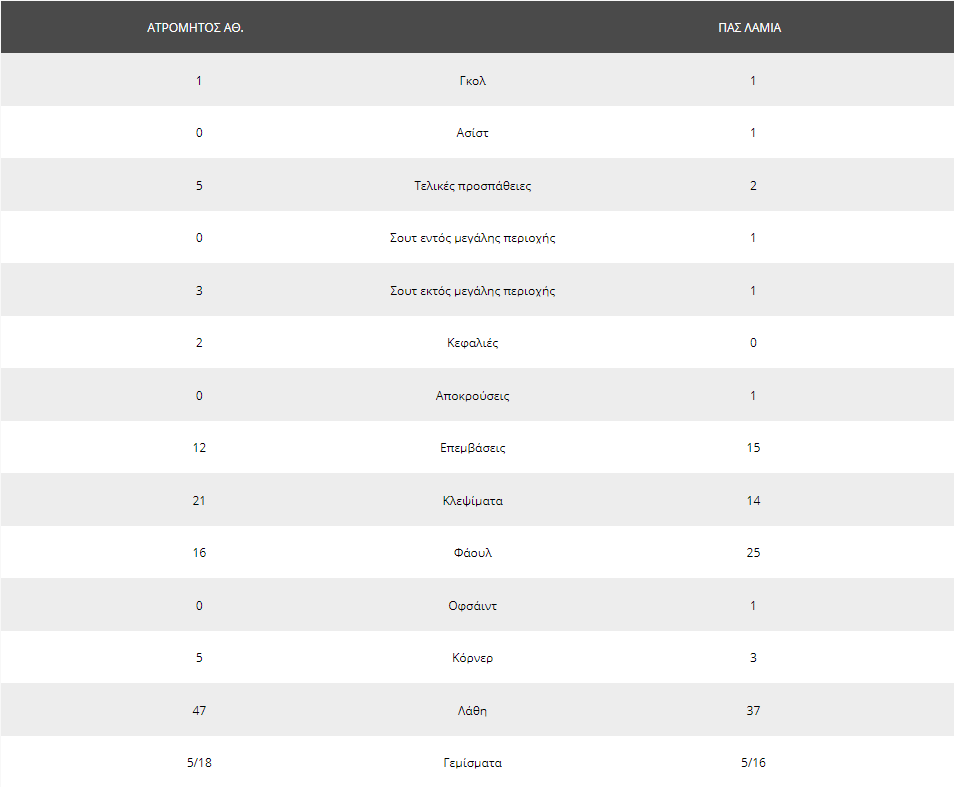Select the Αποκρούσεις row label
This screenshot has height=787, width=954.
473,395
